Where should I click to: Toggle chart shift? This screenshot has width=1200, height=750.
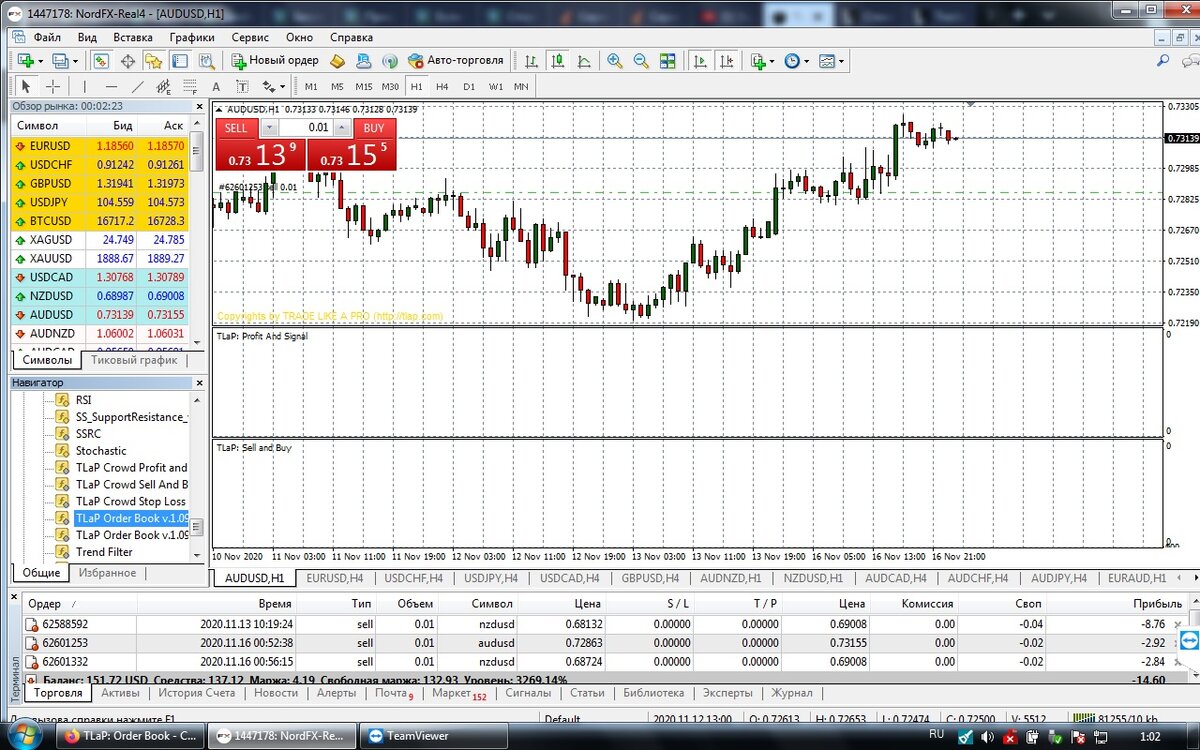(x=727, y=61)
